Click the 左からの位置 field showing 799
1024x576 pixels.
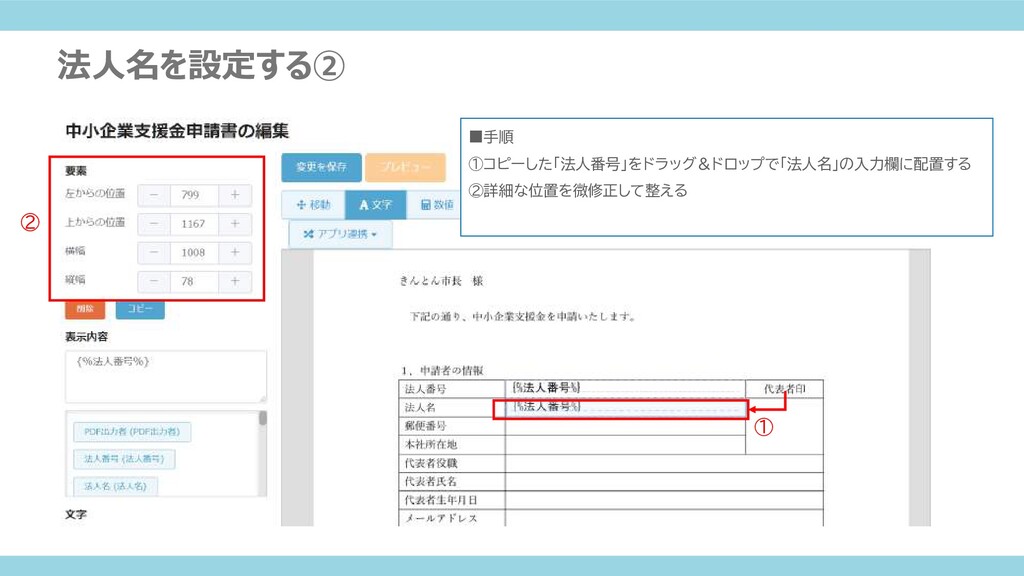[195, 195]
